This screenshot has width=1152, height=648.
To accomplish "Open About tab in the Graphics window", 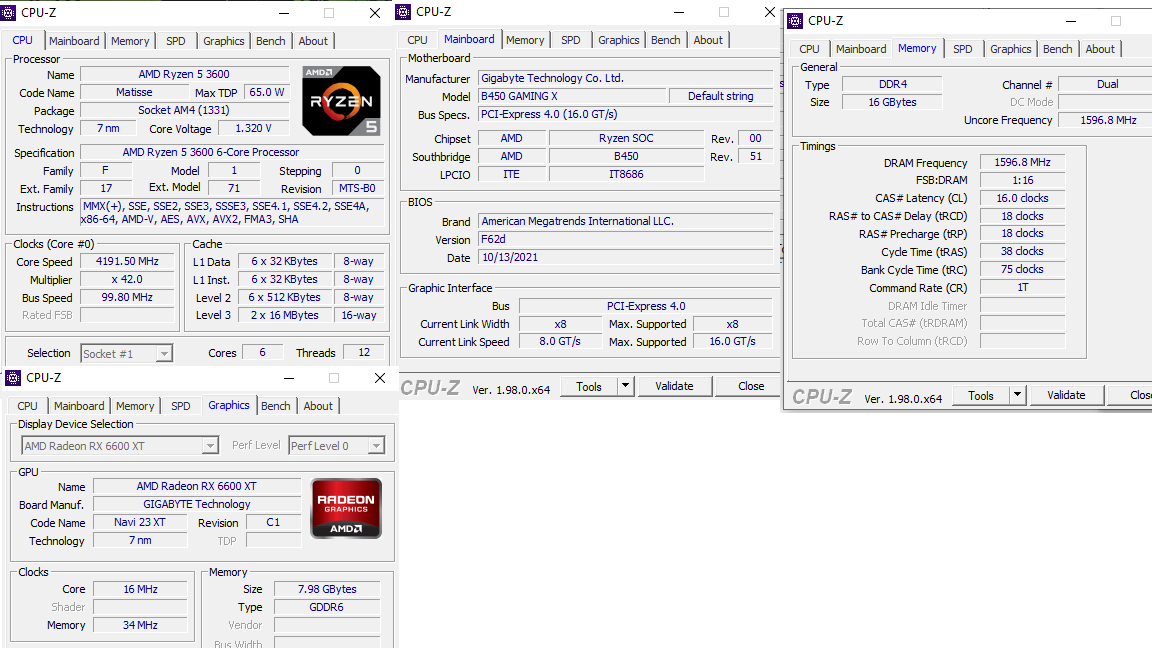I will click(x=318, y=406).
